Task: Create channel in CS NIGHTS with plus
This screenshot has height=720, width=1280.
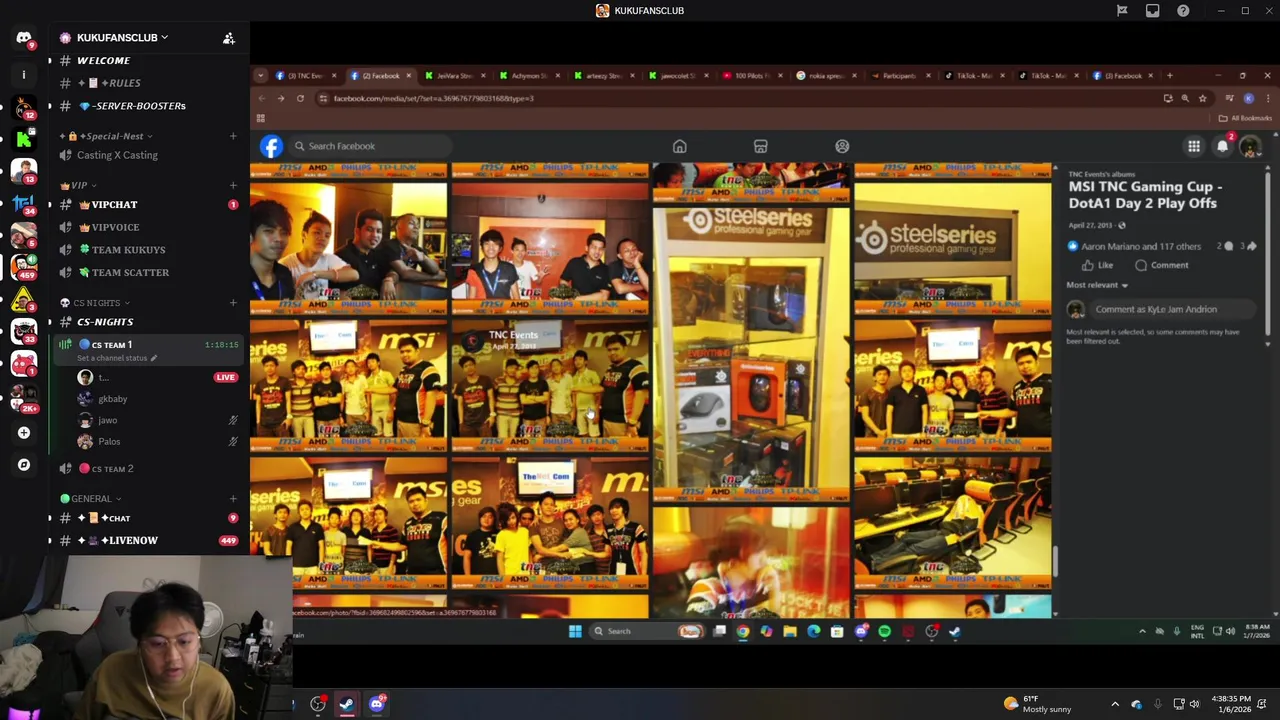Action: [x=233, y=303]
